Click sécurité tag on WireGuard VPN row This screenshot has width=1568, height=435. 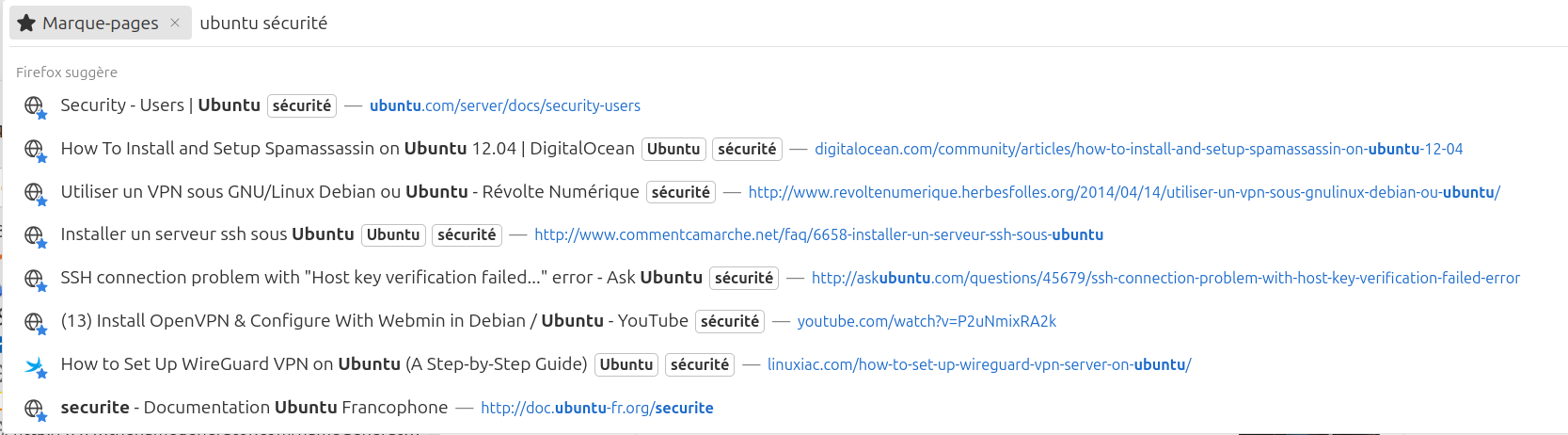[x=700, y=364]
